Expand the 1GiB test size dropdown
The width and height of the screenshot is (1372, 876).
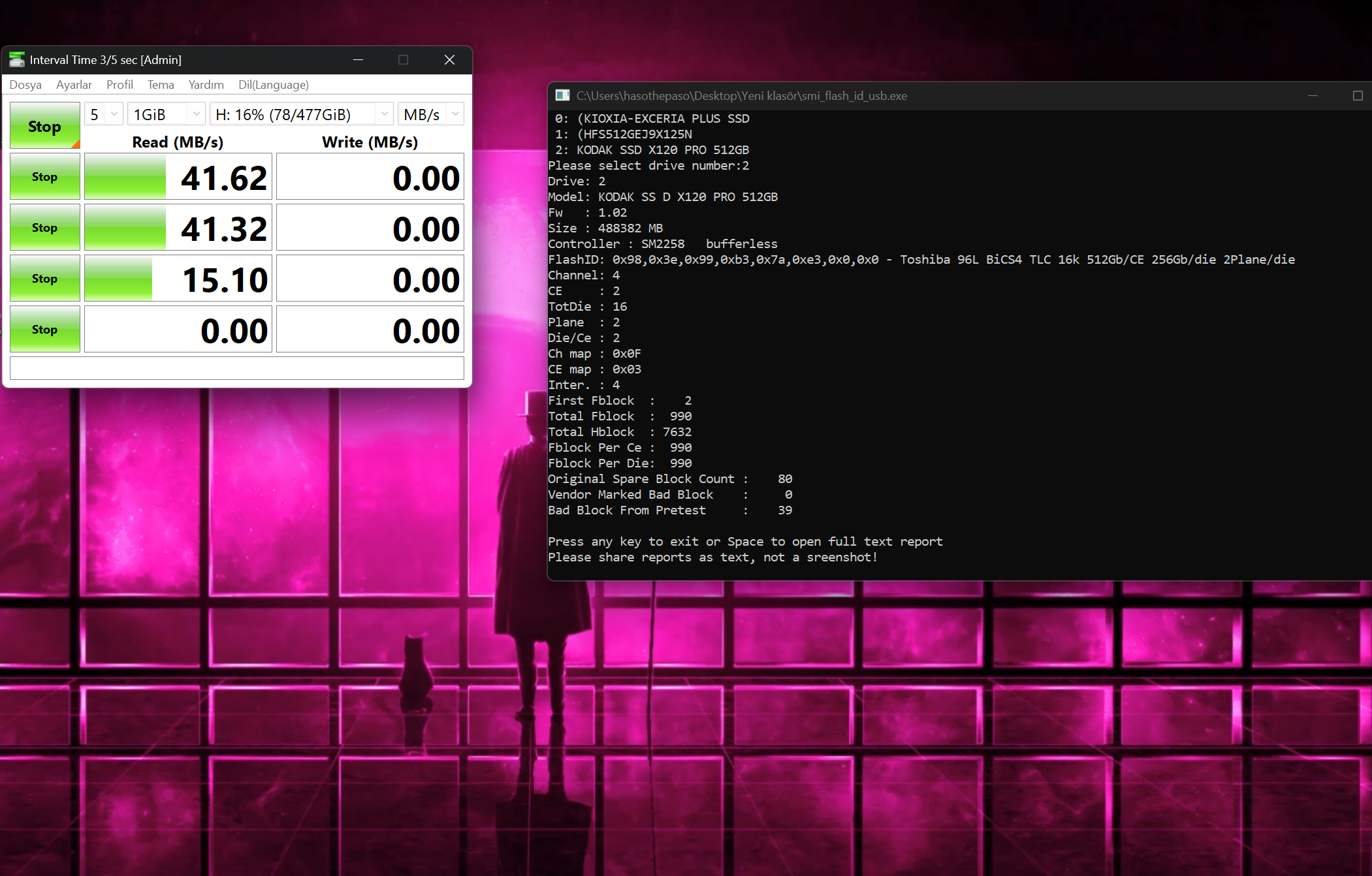(167, 114)
